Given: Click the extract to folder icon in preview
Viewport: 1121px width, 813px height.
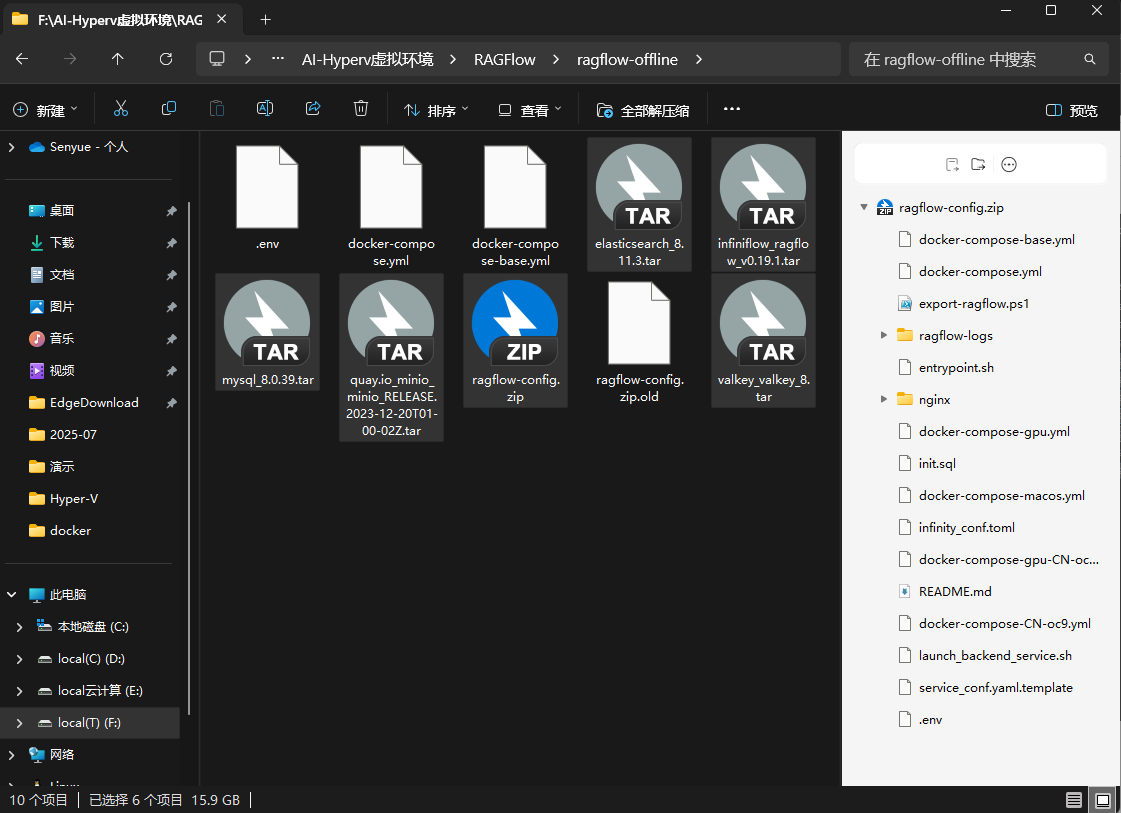Looking at the screenshot, I should 978,164.
